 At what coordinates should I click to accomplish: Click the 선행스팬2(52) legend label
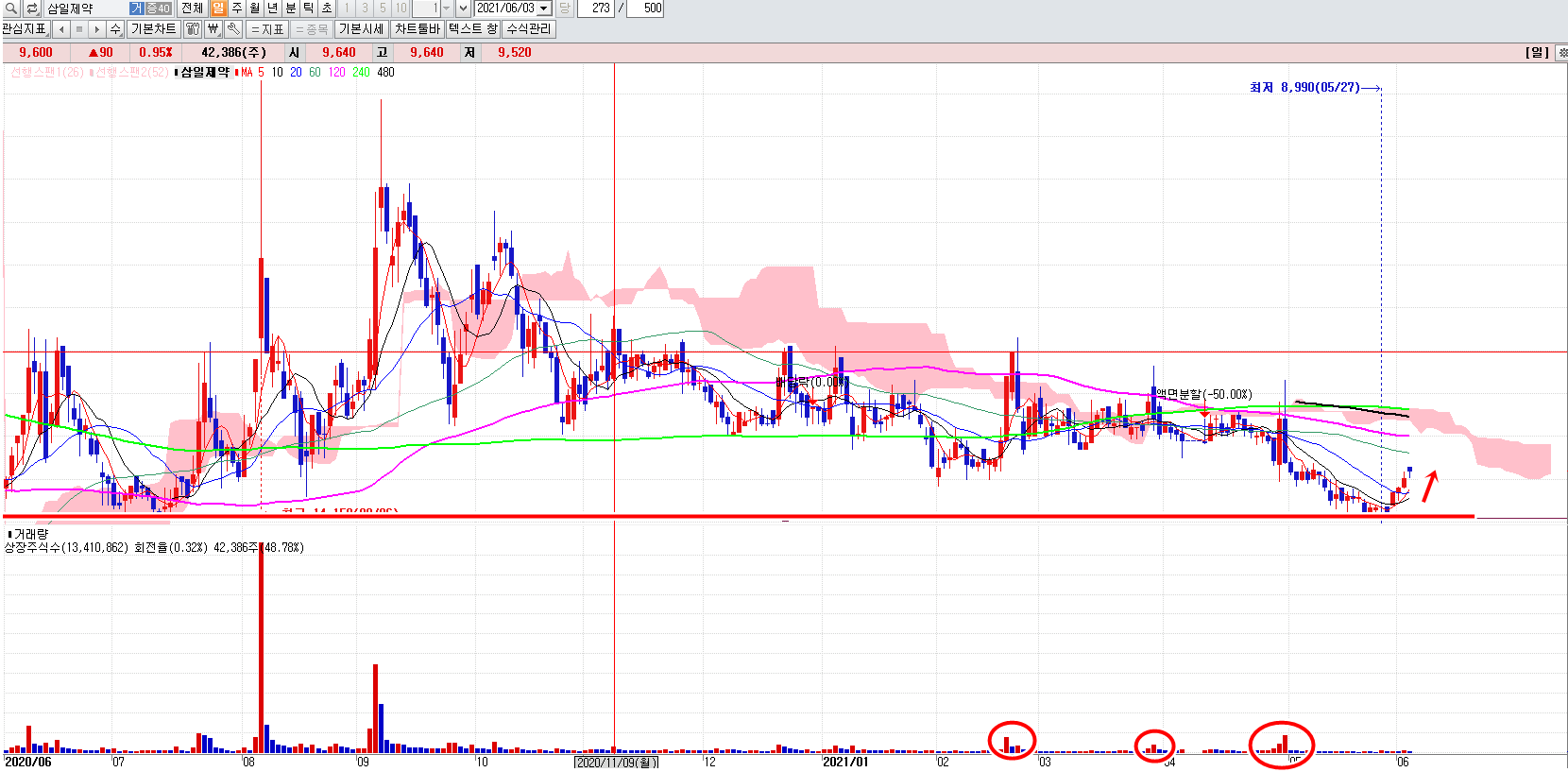131,72
